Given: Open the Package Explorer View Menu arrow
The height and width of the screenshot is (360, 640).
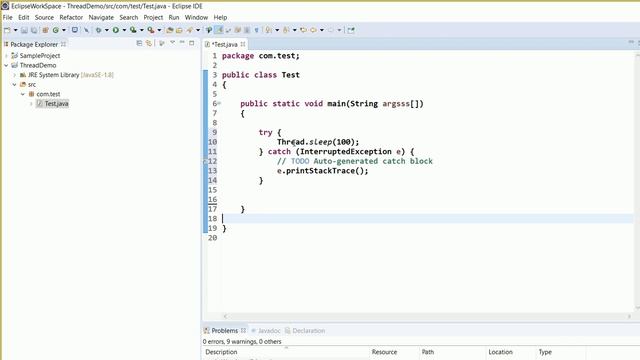Looking at the screenshot, I should (x=172, y=43).
